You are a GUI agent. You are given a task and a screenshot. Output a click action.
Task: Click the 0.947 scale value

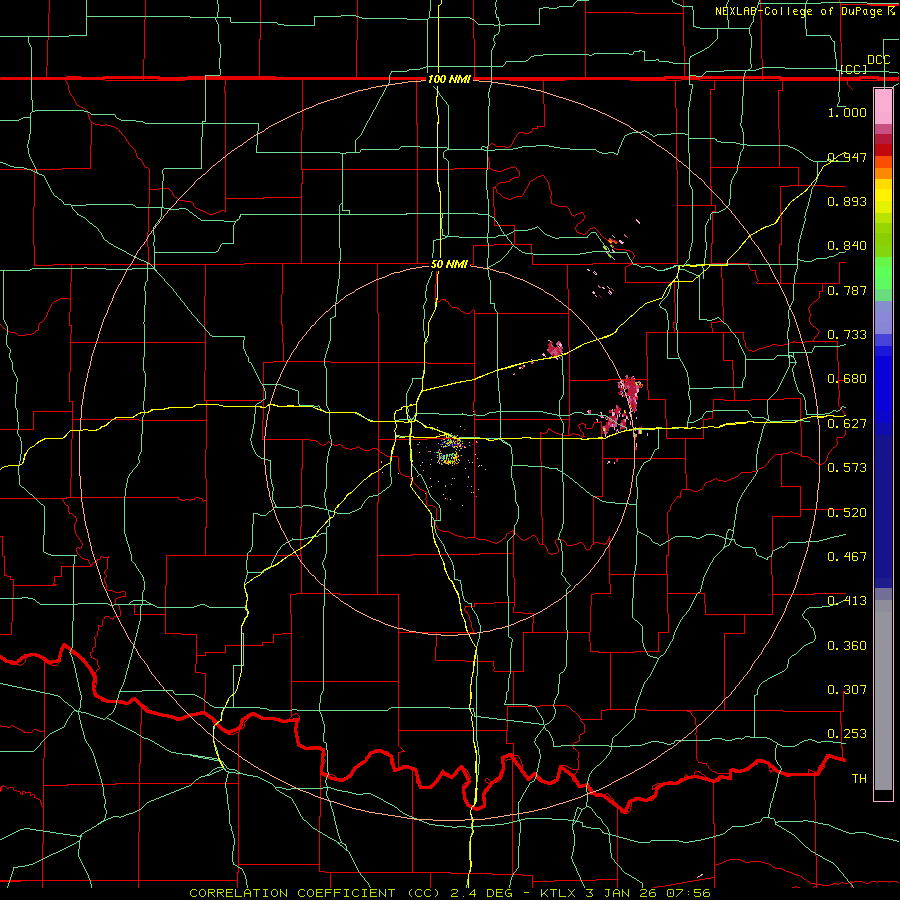click(x=847, y=157)
